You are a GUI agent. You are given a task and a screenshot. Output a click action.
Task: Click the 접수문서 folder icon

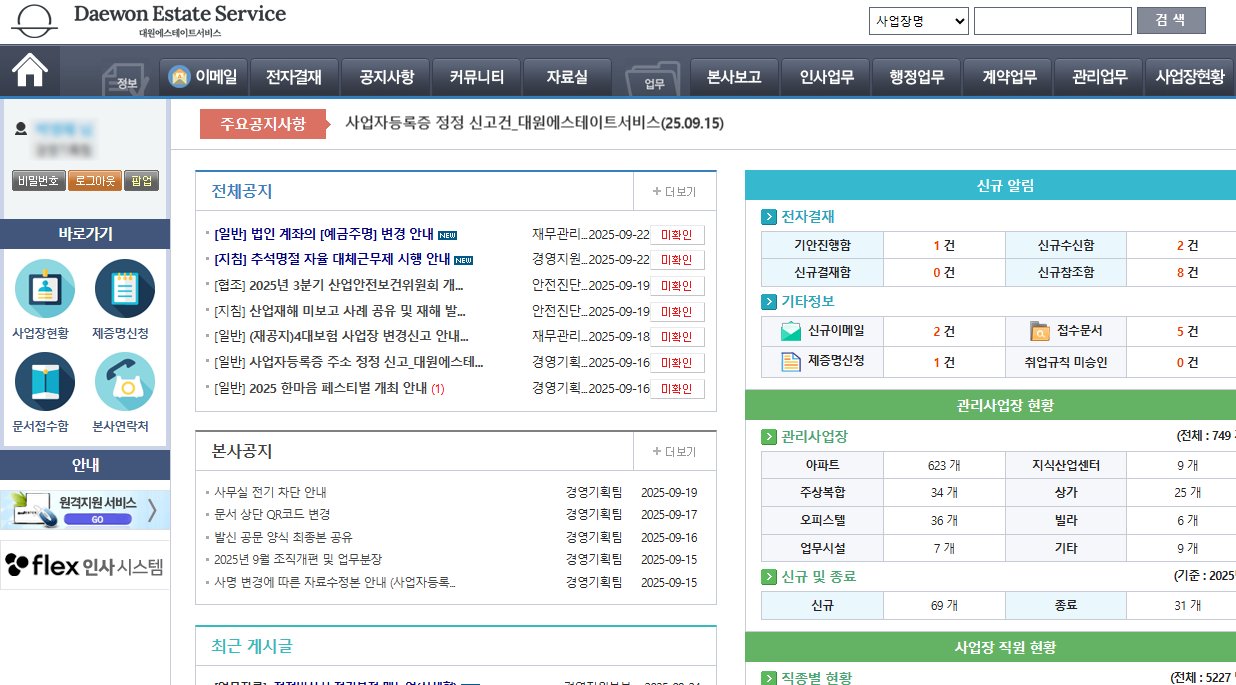[1040, 331]
